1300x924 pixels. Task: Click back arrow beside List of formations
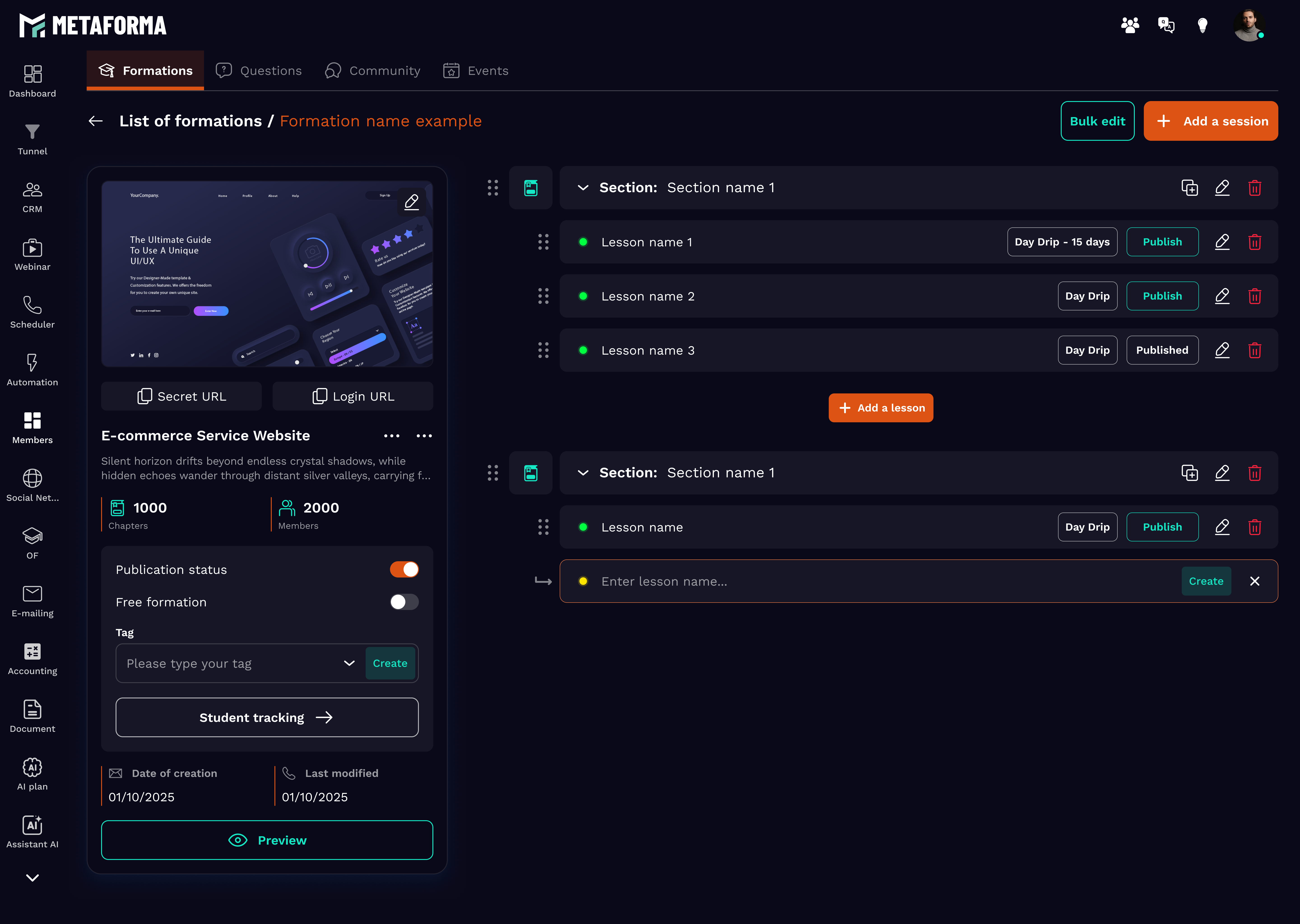(96, 121)
